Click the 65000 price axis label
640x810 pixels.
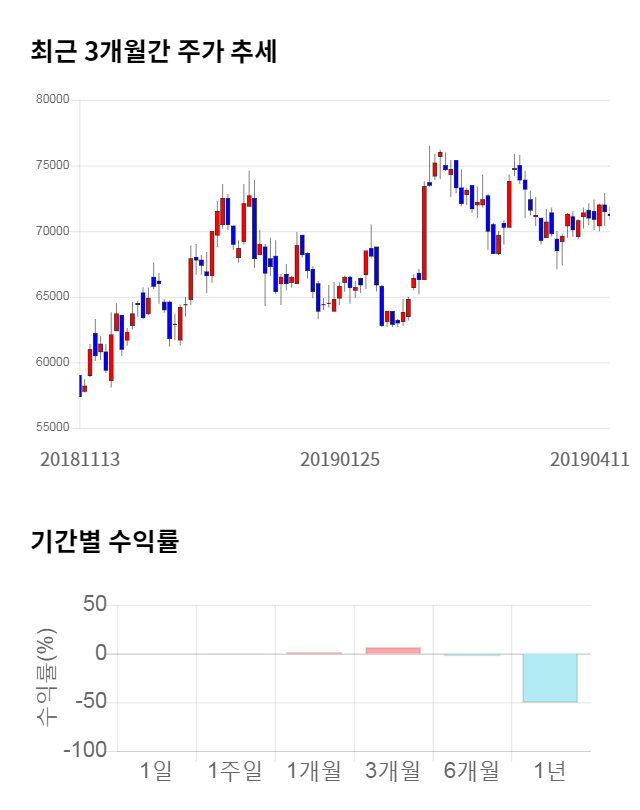point(52,297)
